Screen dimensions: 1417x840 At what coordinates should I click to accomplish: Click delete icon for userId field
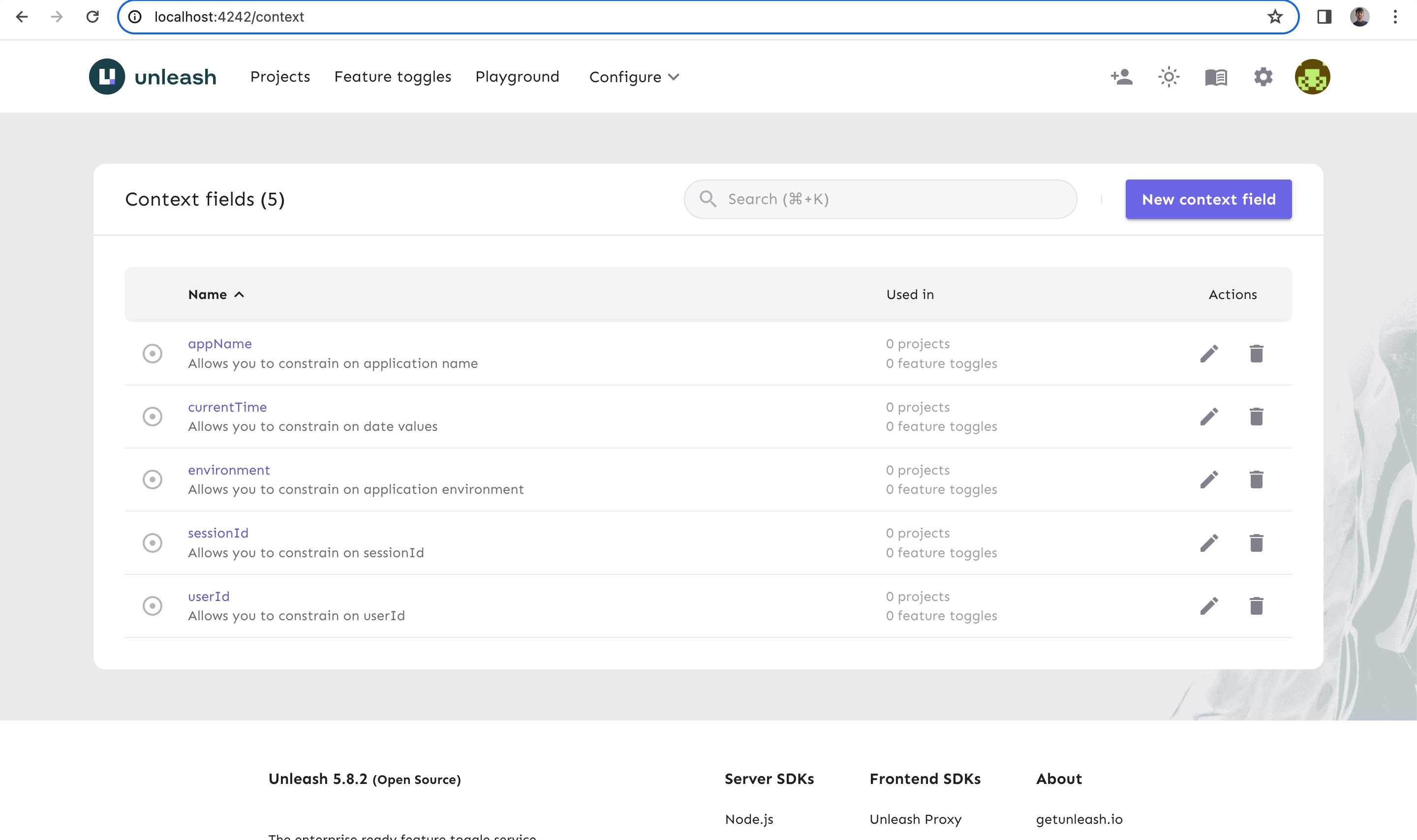[x=1256, y=605]
